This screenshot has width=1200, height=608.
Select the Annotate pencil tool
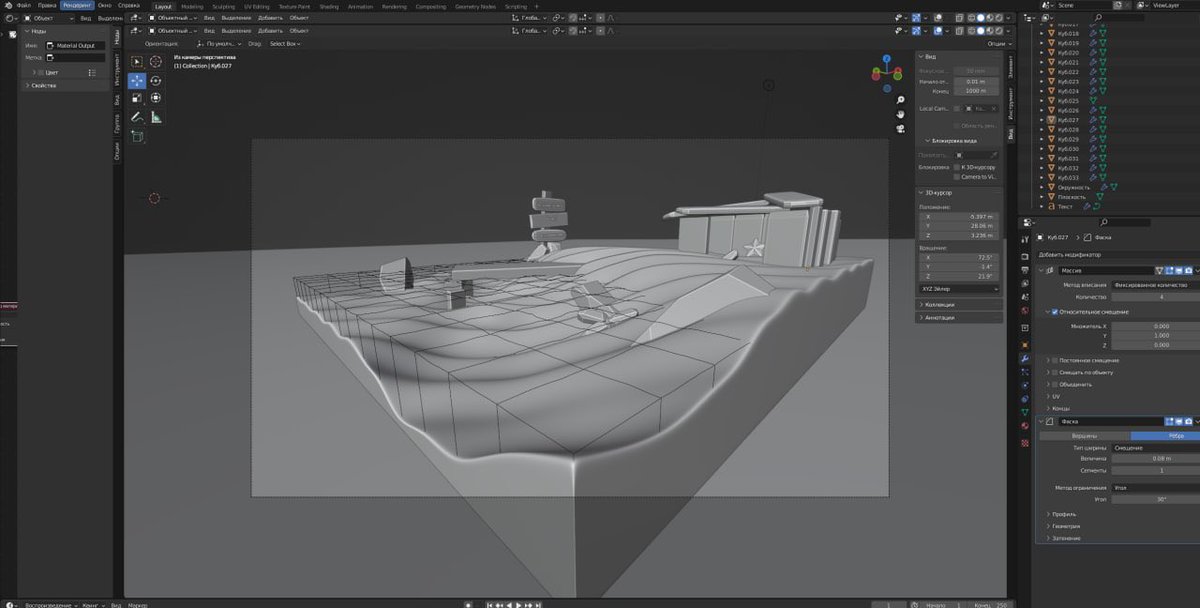click(x=137, y=117)
